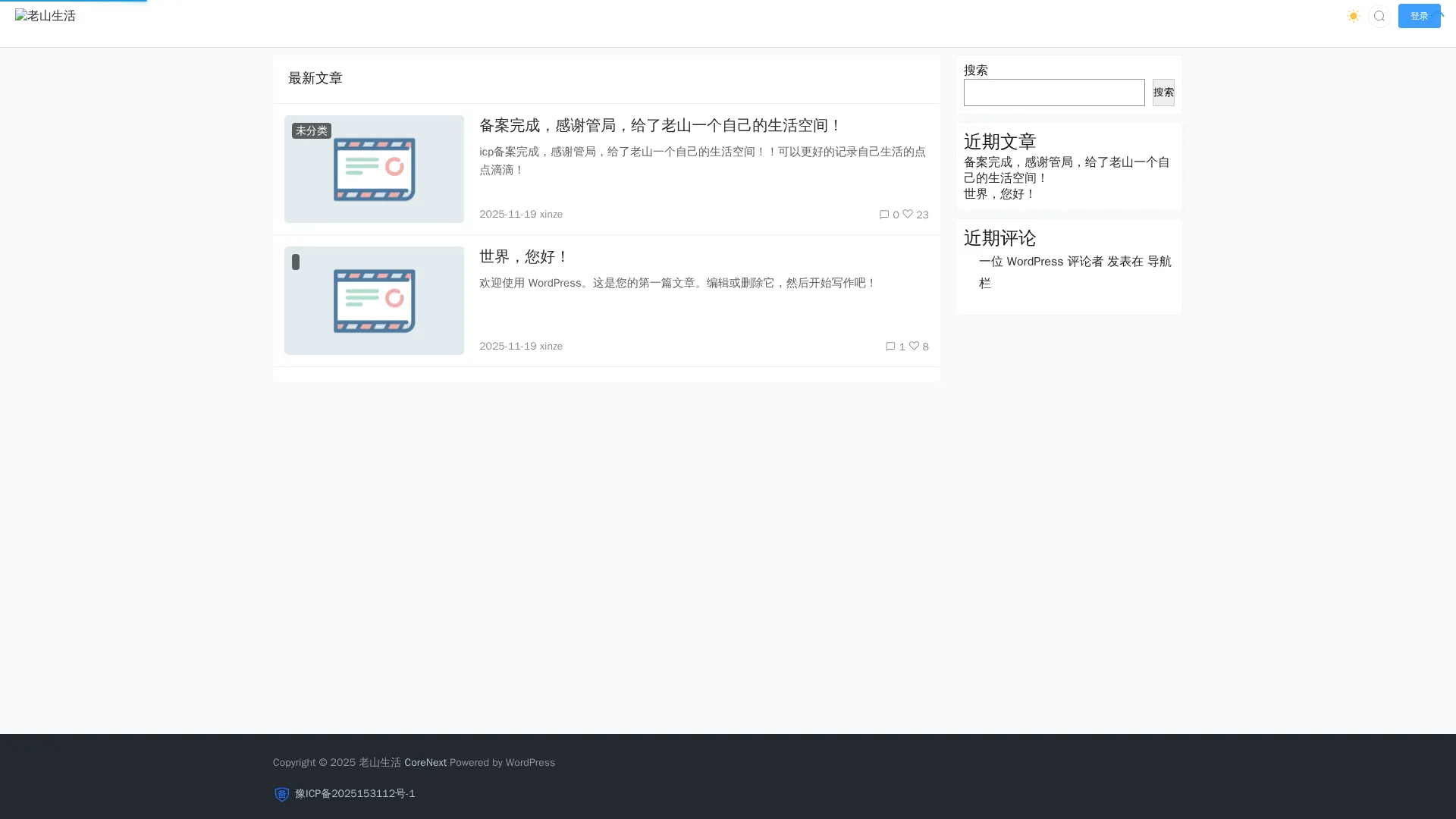Viewport: 1456px width, 819px height.
Task: Click the ICP shield badge icon in footer
Action: [x=281, y=794]
